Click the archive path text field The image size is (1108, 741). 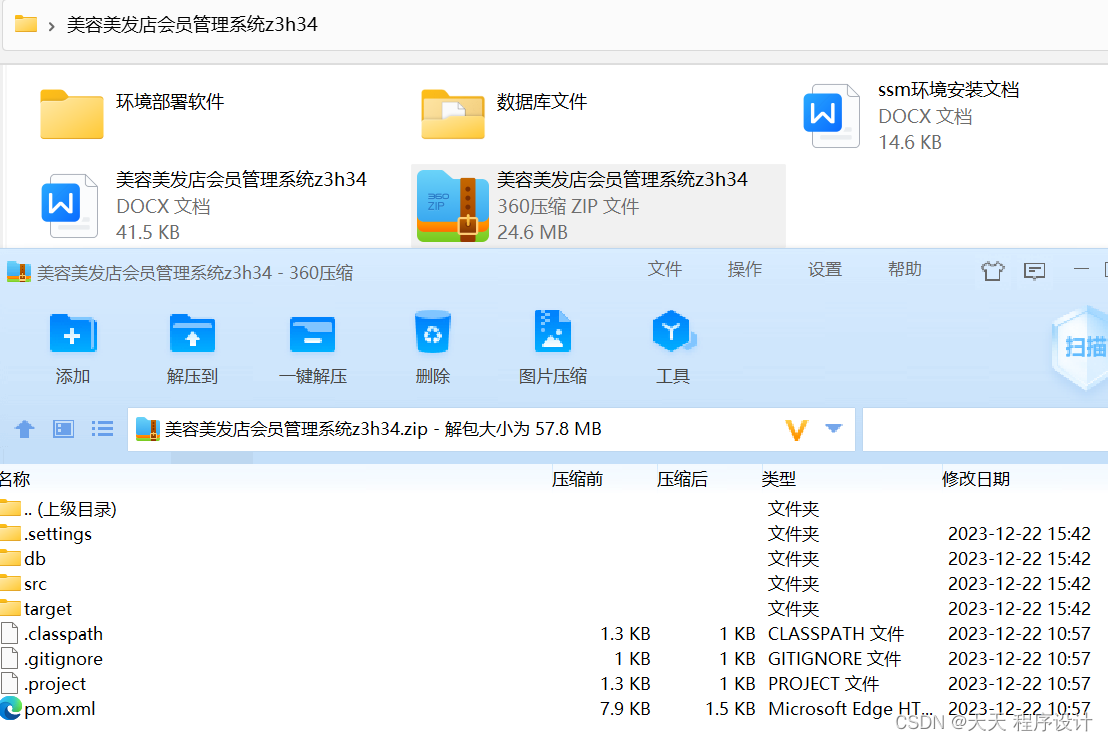491,429
